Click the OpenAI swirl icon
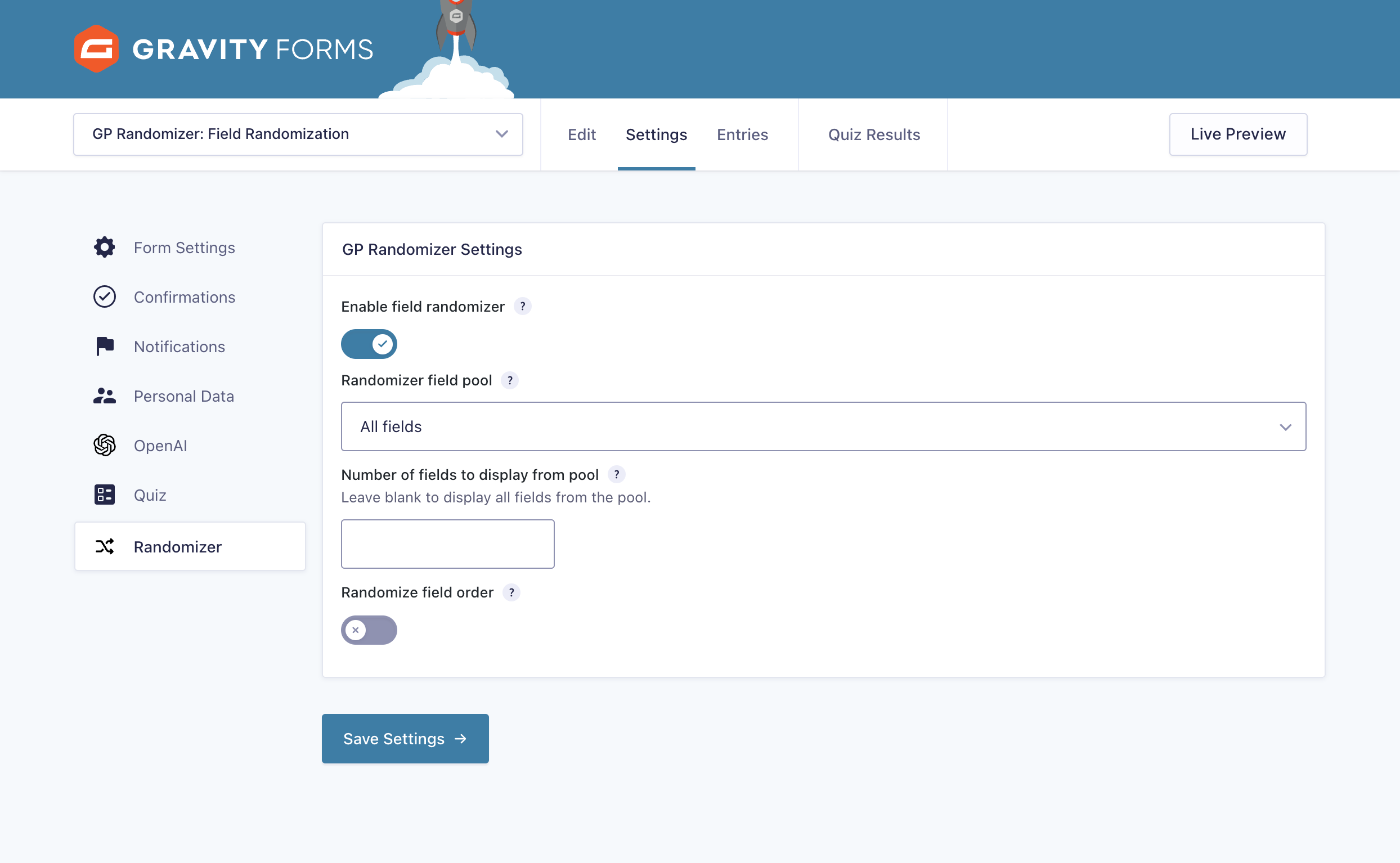The width and height of the screenshot is (1400, 863). pos(105,445)
